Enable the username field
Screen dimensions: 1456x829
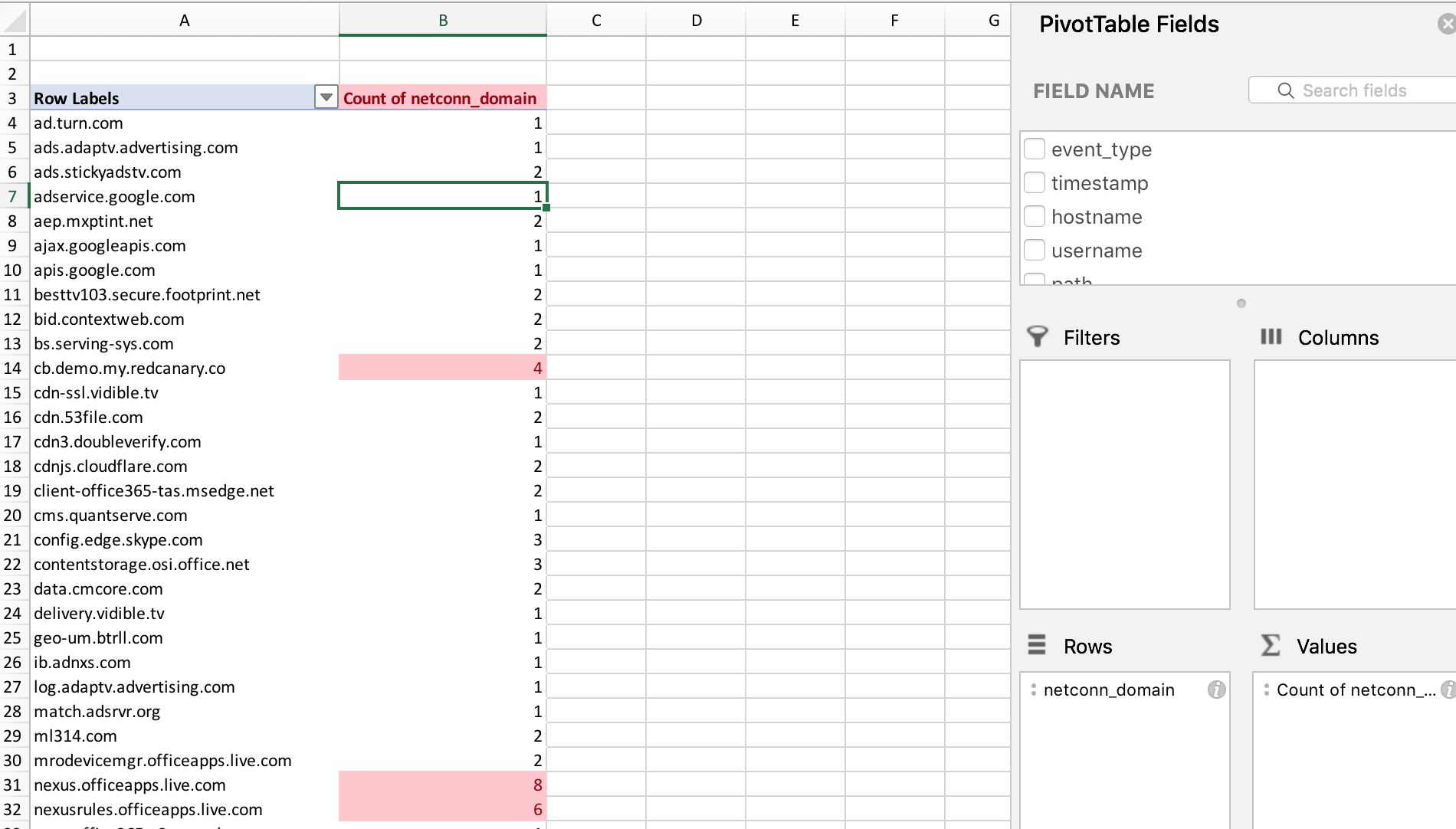[x=1035, y=250]
